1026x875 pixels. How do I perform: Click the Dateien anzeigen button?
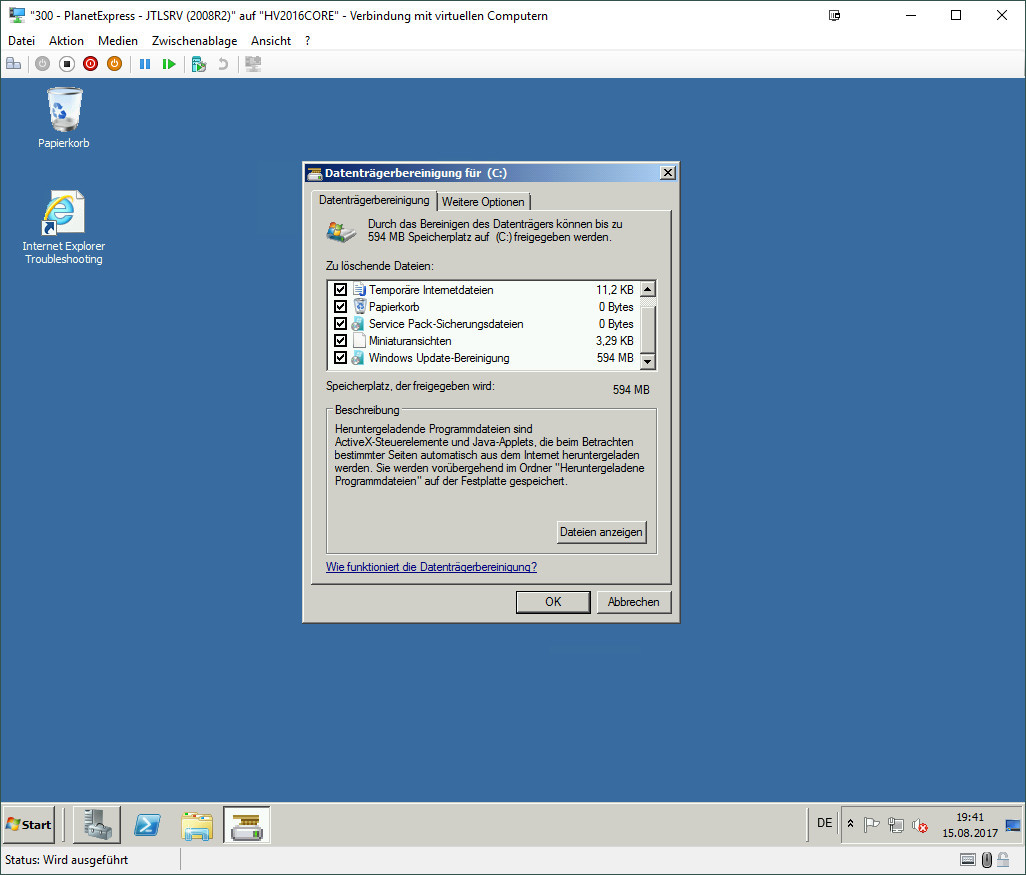click(x=601, y=532)
